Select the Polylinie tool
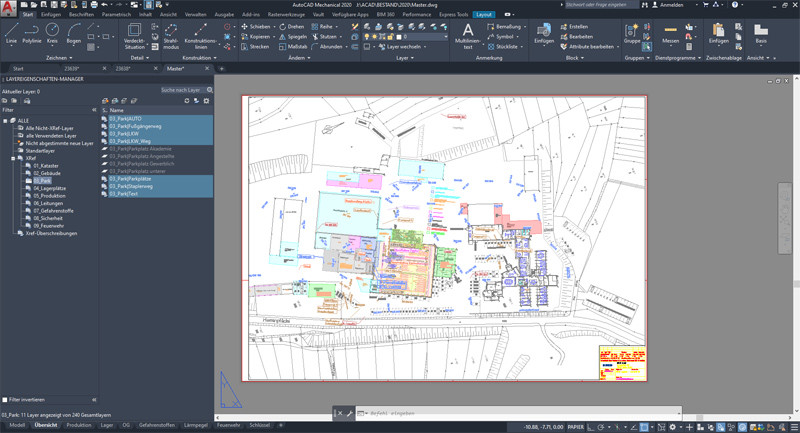800x433 pixels. tap(32, 33)
